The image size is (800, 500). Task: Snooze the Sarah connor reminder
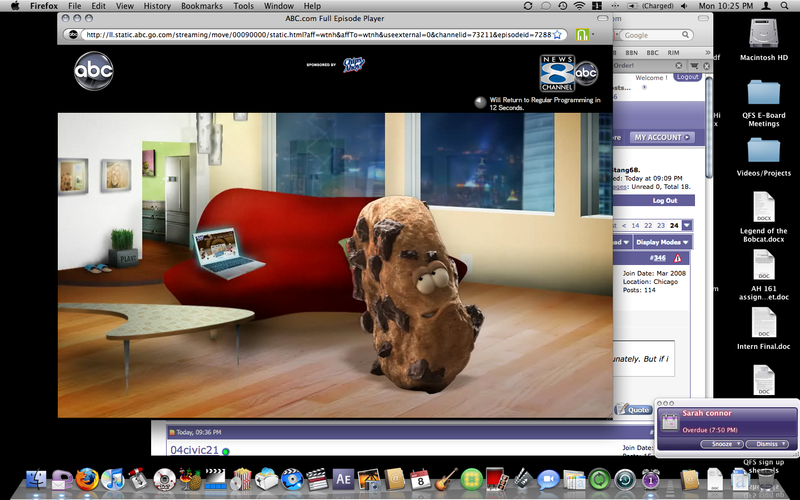[721, 444]
